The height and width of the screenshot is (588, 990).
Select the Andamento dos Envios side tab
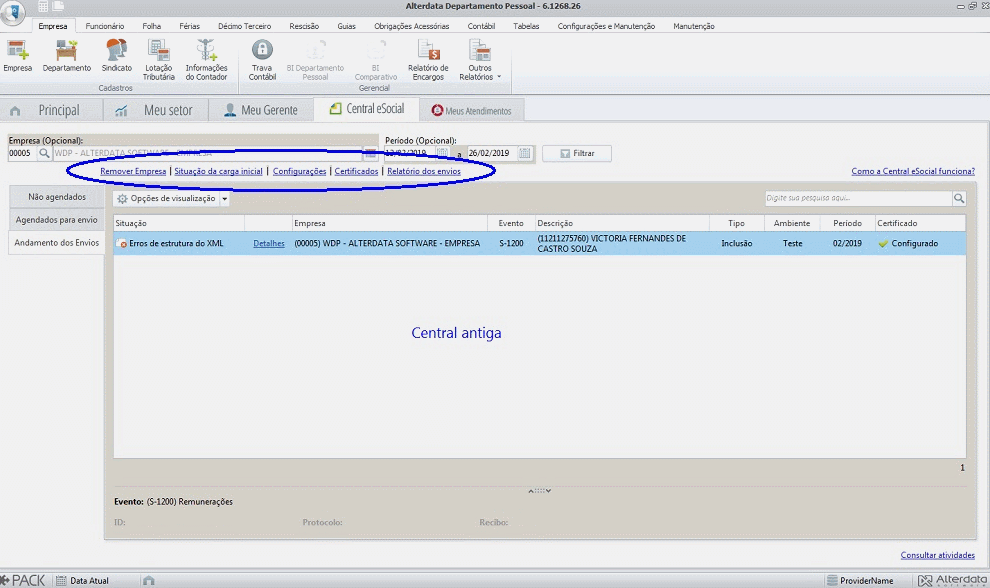click(57, 243)
